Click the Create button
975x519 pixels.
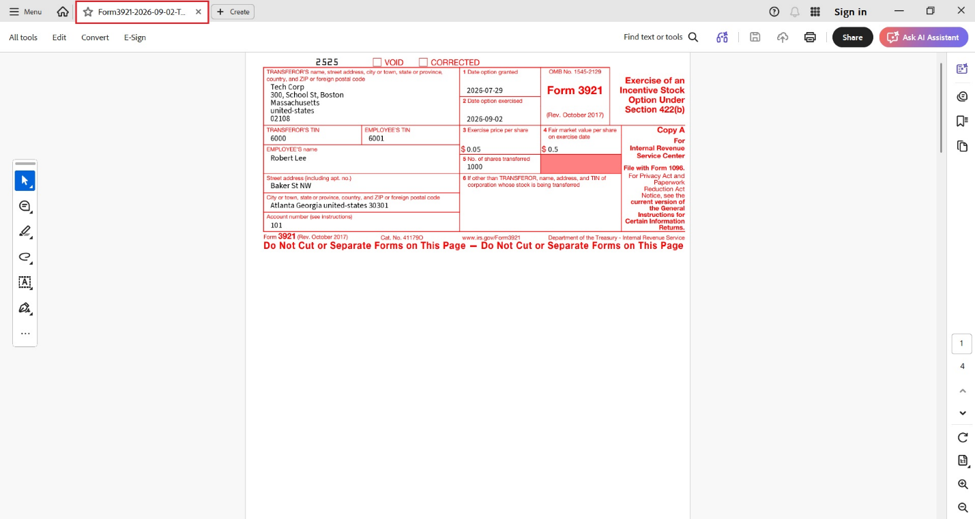click(x=233, y=12)
